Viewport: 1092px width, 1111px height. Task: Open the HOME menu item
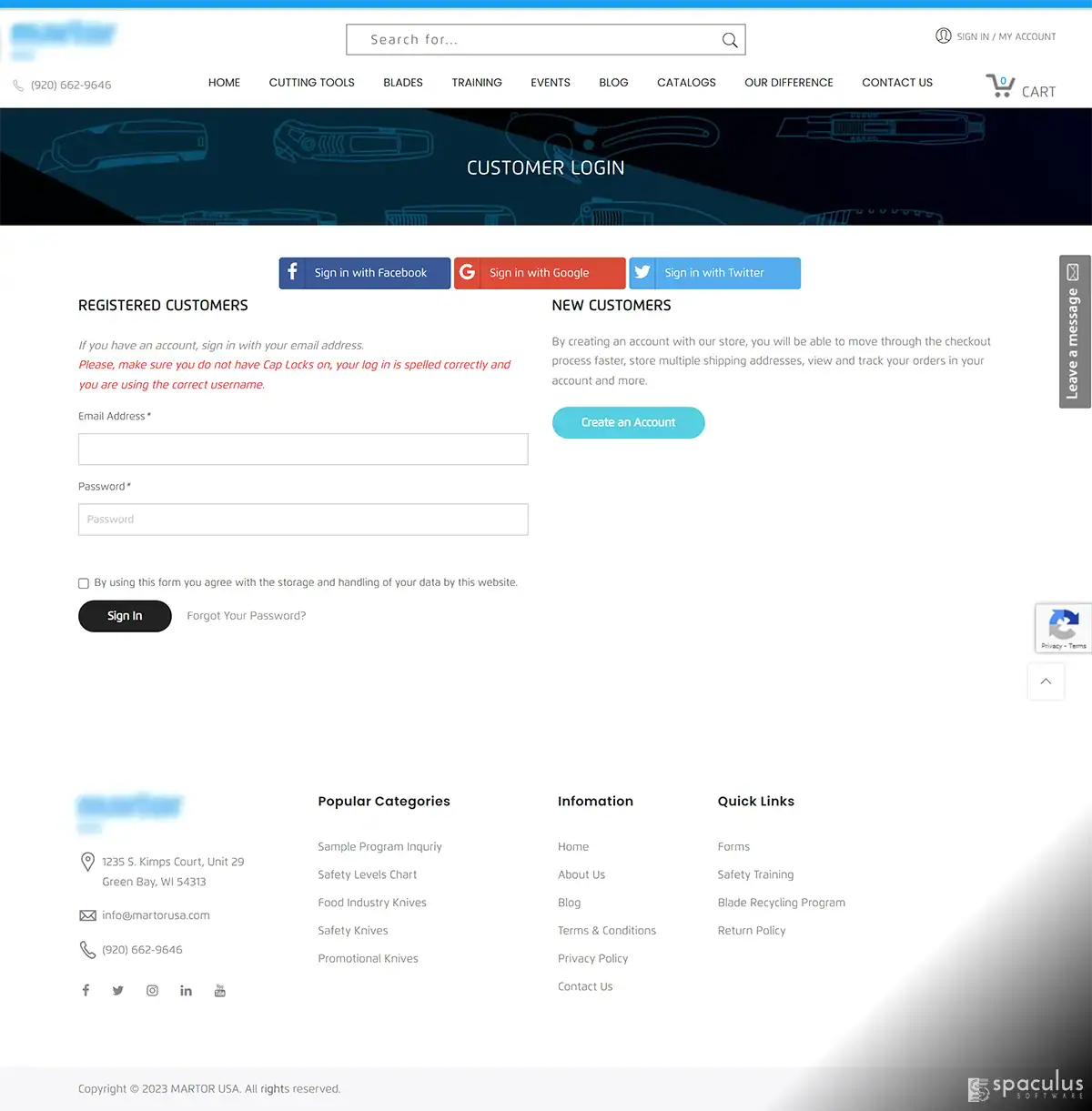[x=224, y=83]
